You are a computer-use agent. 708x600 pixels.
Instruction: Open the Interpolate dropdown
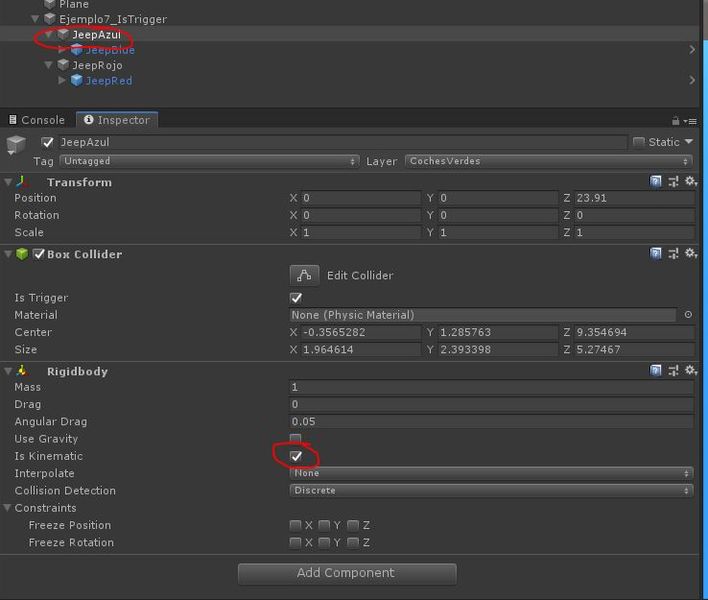(491, 473)
